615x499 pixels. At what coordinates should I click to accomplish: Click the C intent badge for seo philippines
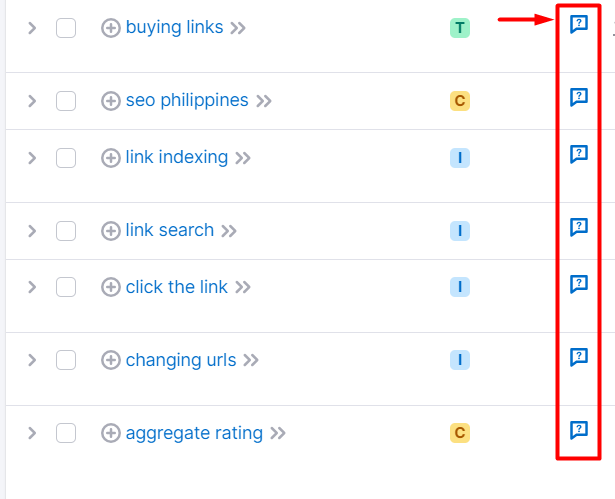pos(460,101)
